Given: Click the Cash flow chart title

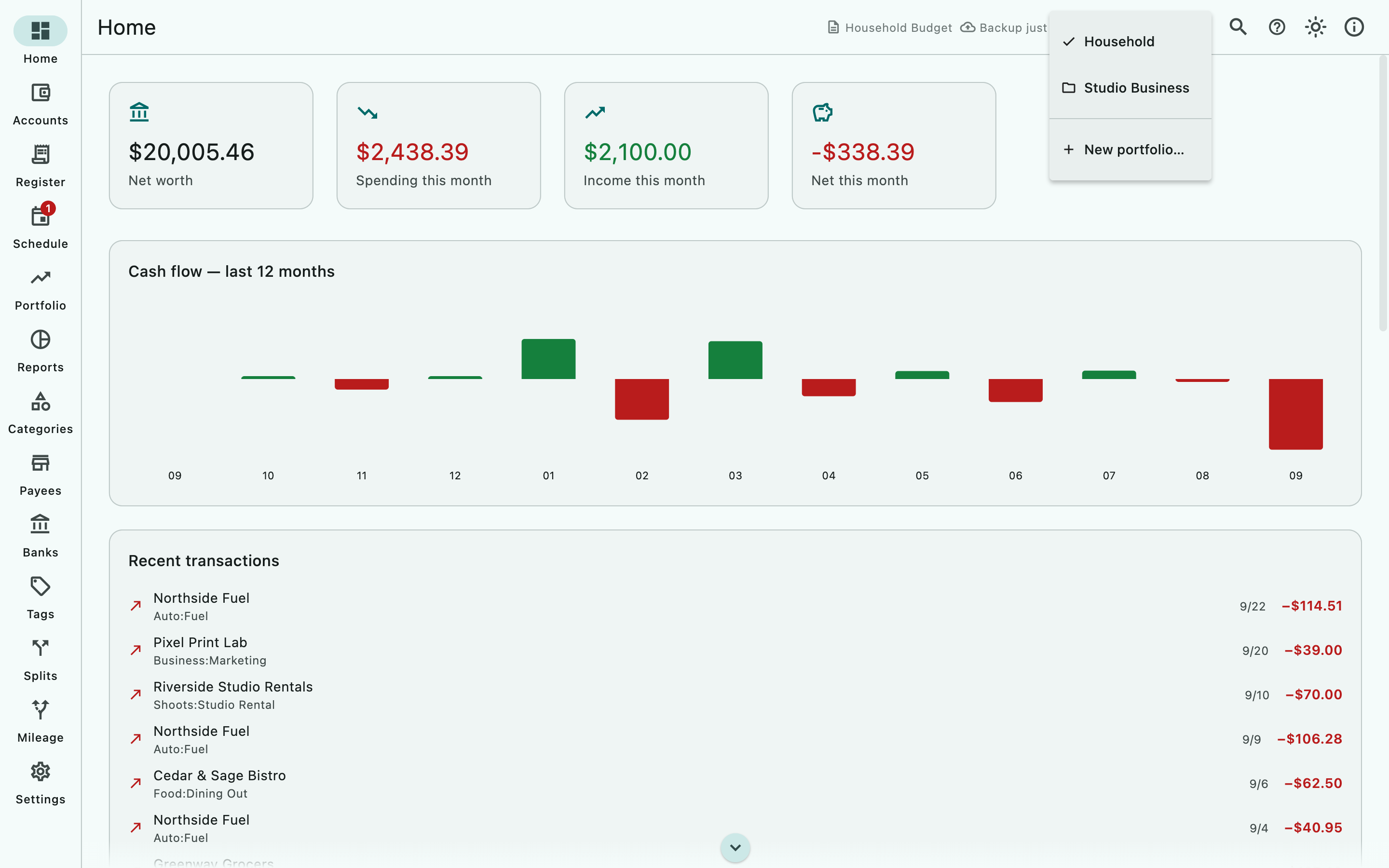Looking at the screenshot, I should click(x=231, y=271).
